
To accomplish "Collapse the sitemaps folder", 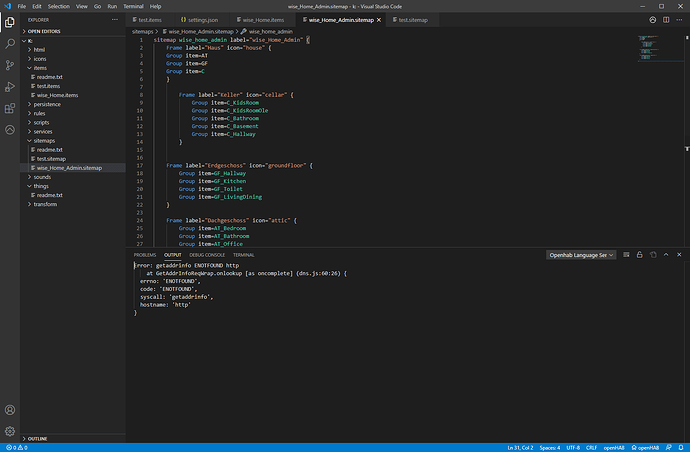I will [42, 140].
